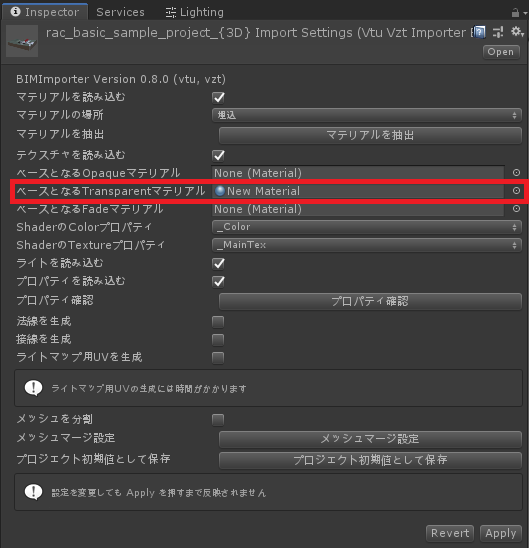The image size is (529, 548).
Task: Click the lightmap UV warning message text
Action: point(149,388)
